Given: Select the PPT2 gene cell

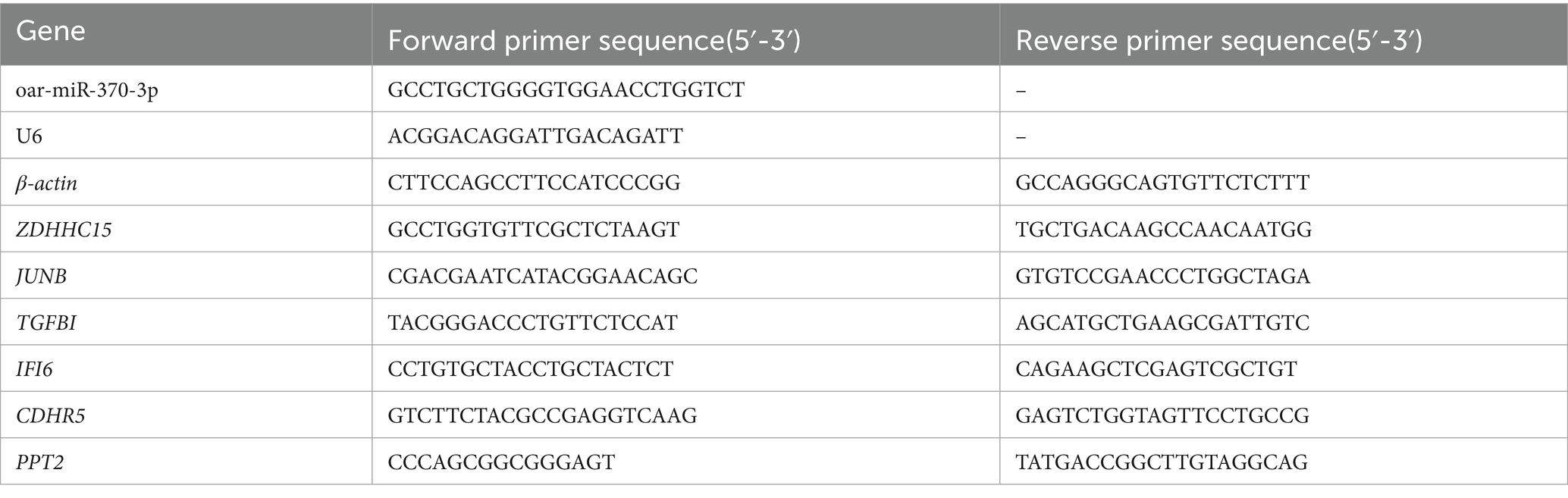Looking at the screenshot, I should [39, 462].
